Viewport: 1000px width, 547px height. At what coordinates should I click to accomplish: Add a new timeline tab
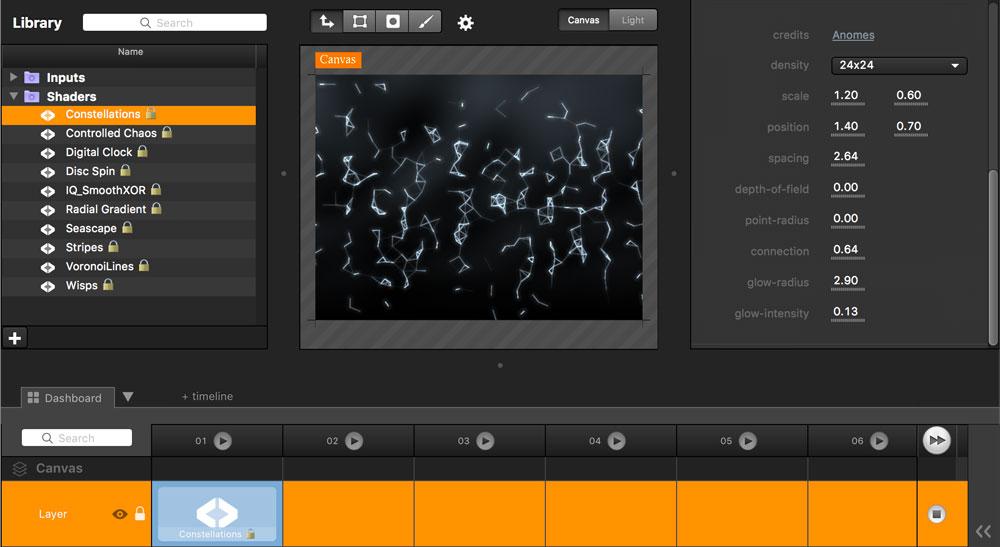point(207,397)
